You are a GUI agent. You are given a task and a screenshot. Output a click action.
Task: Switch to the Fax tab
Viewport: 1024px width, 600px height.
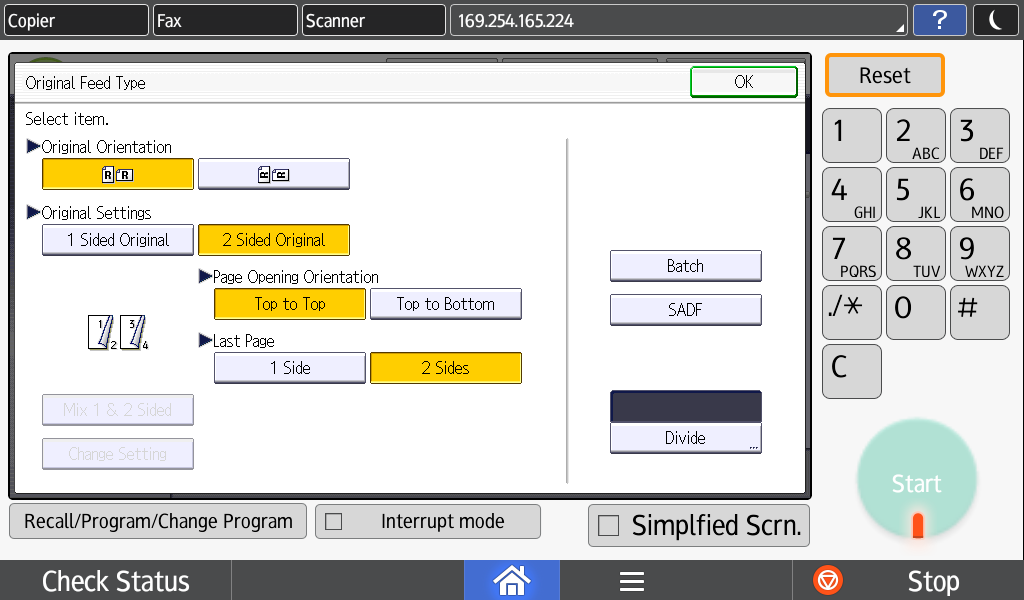225,20
